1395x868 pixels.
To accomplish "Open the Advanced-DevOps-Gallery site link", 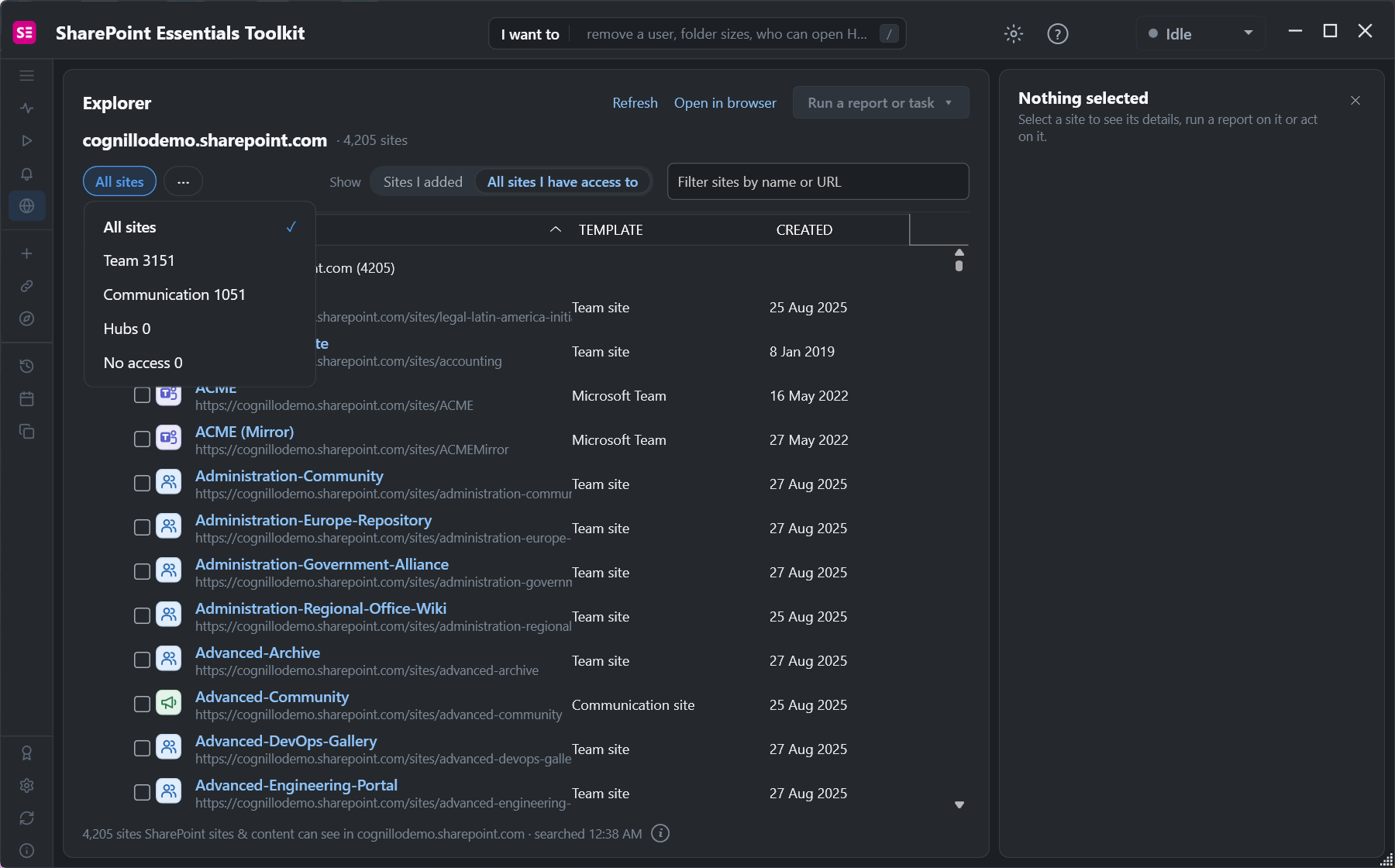I will coord(286,741).
